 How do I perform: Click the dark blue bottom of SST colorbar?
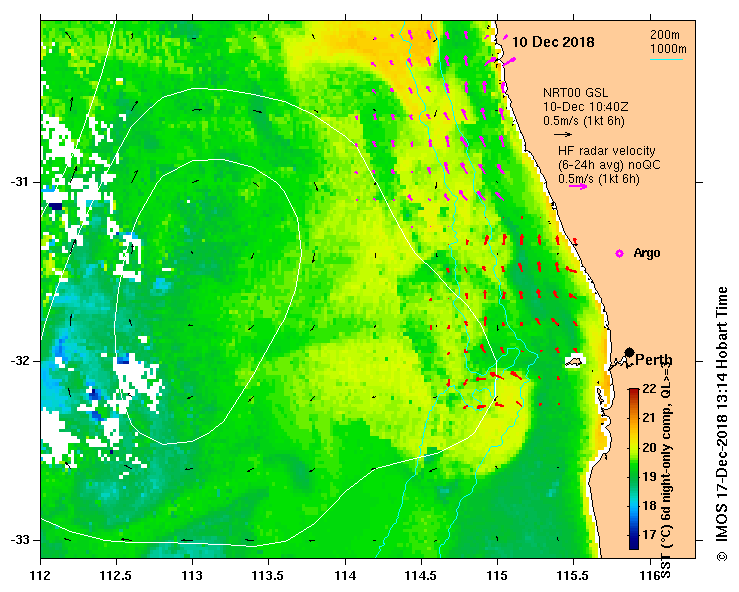pyautogui.click(x=634, y=544)
